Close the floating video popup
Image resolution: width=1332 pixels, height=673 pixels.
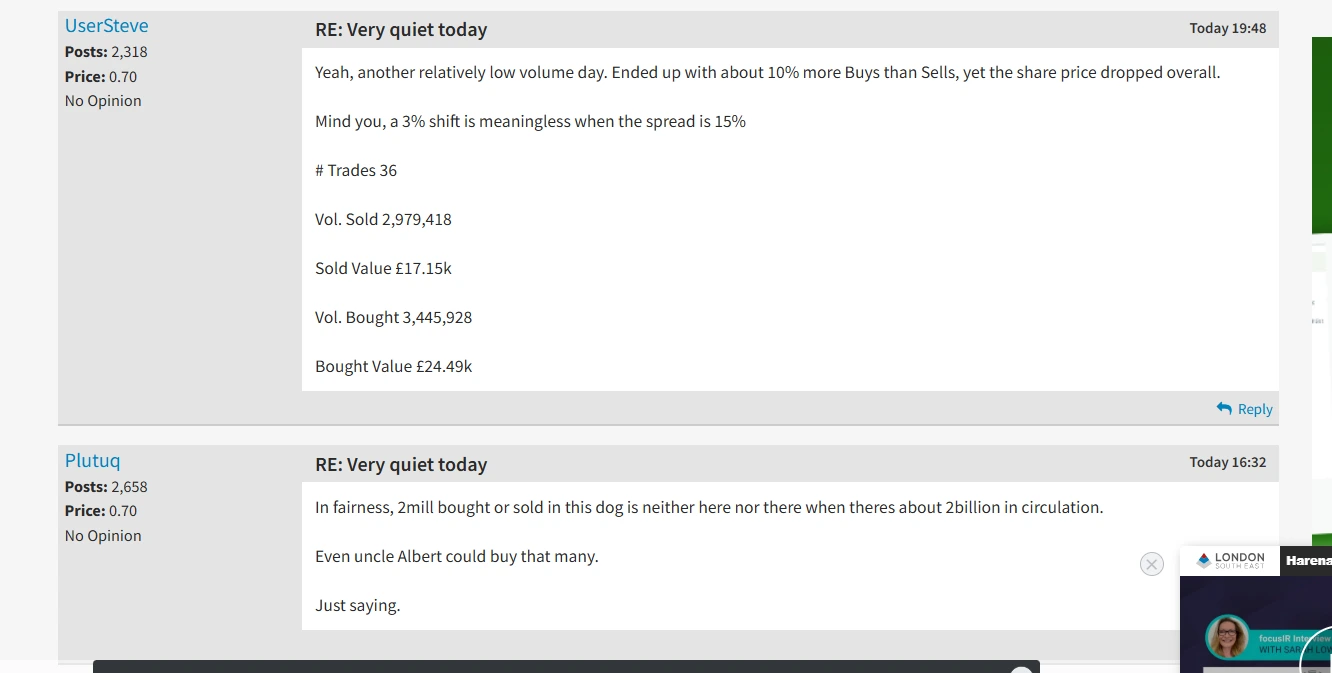coord(1152,564)
